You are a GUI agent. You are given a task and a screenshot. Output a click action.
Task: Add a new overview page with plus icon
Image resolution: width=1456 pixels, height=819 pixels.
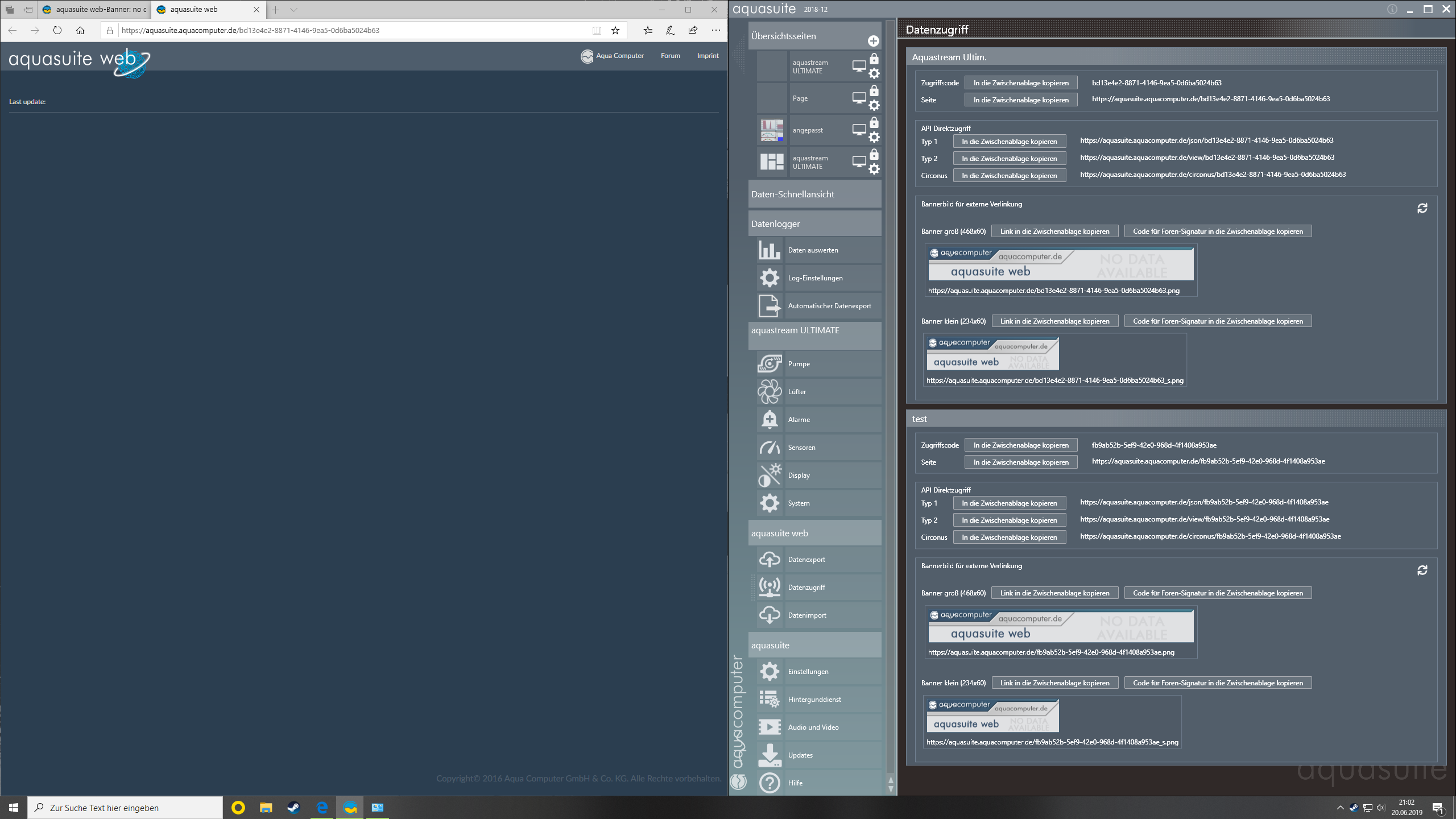pyautogui.click(x=873, y=41)
